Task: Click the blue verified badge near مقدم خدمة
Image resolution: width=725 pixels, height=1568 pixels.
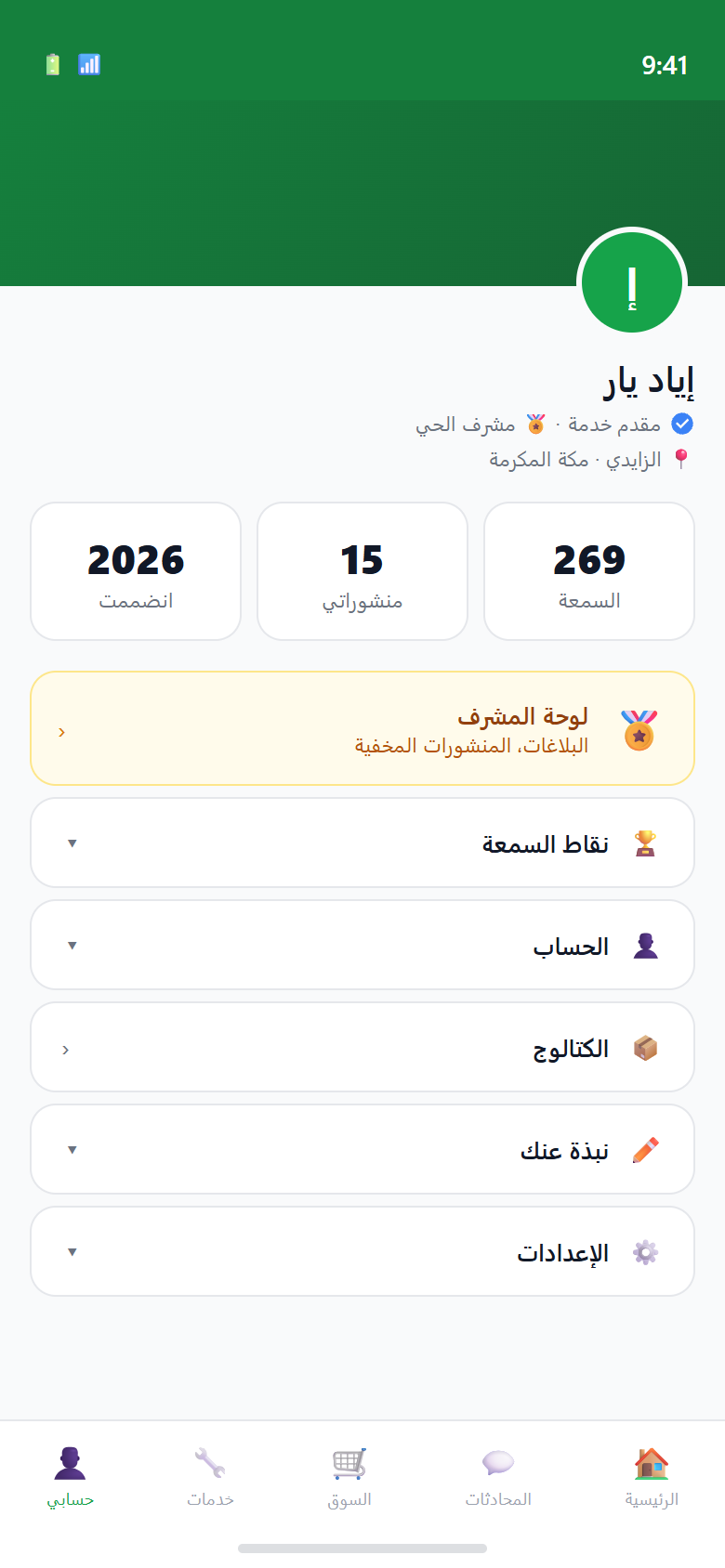Action: coord(681,424)
